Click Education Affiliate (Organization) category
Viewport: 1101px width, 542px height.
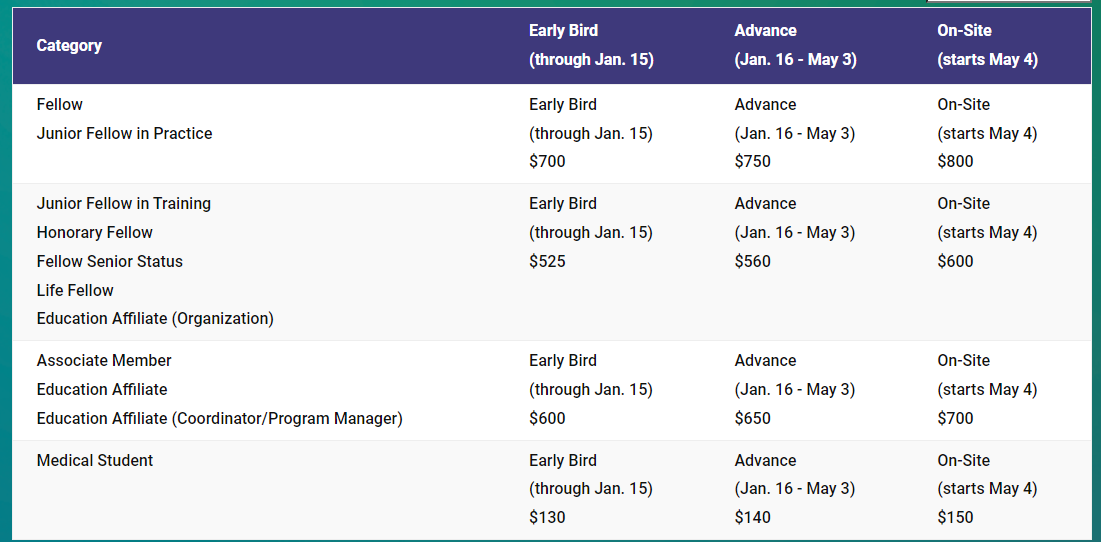pyautogui.click(x=155, y=318)
